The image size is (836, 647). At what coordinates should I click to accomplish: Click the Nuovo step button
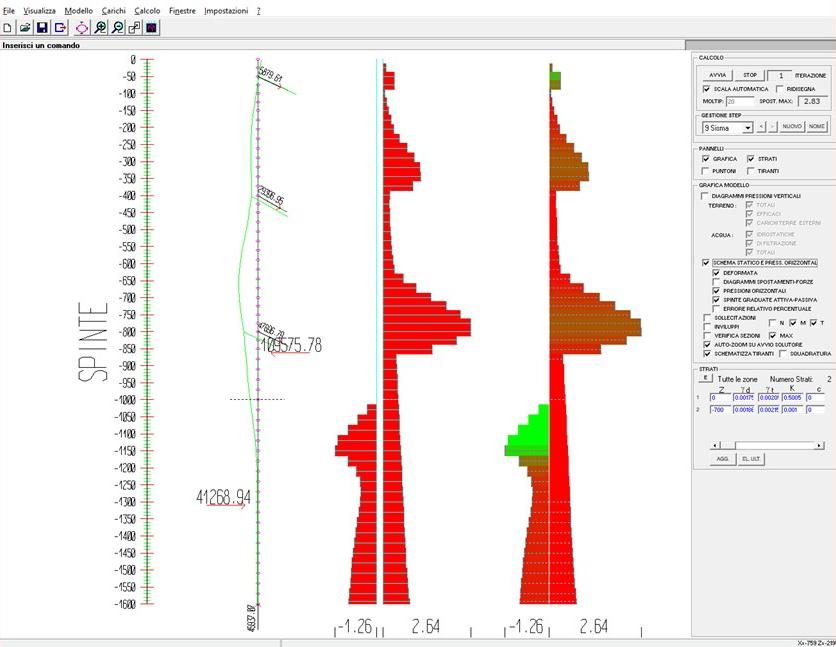(791, 127)
